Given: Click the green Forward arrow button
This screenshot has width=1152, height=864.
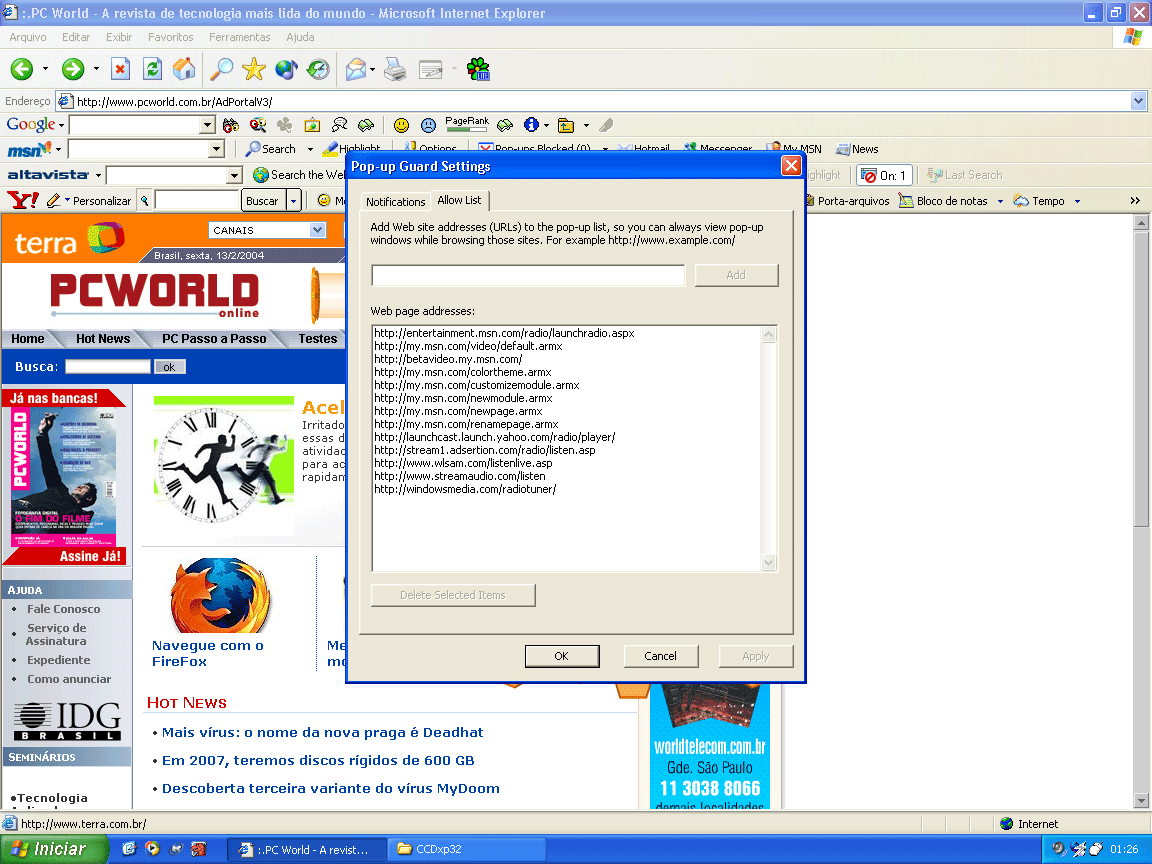Looking at the screenshot, I should [x=72, y=69].
